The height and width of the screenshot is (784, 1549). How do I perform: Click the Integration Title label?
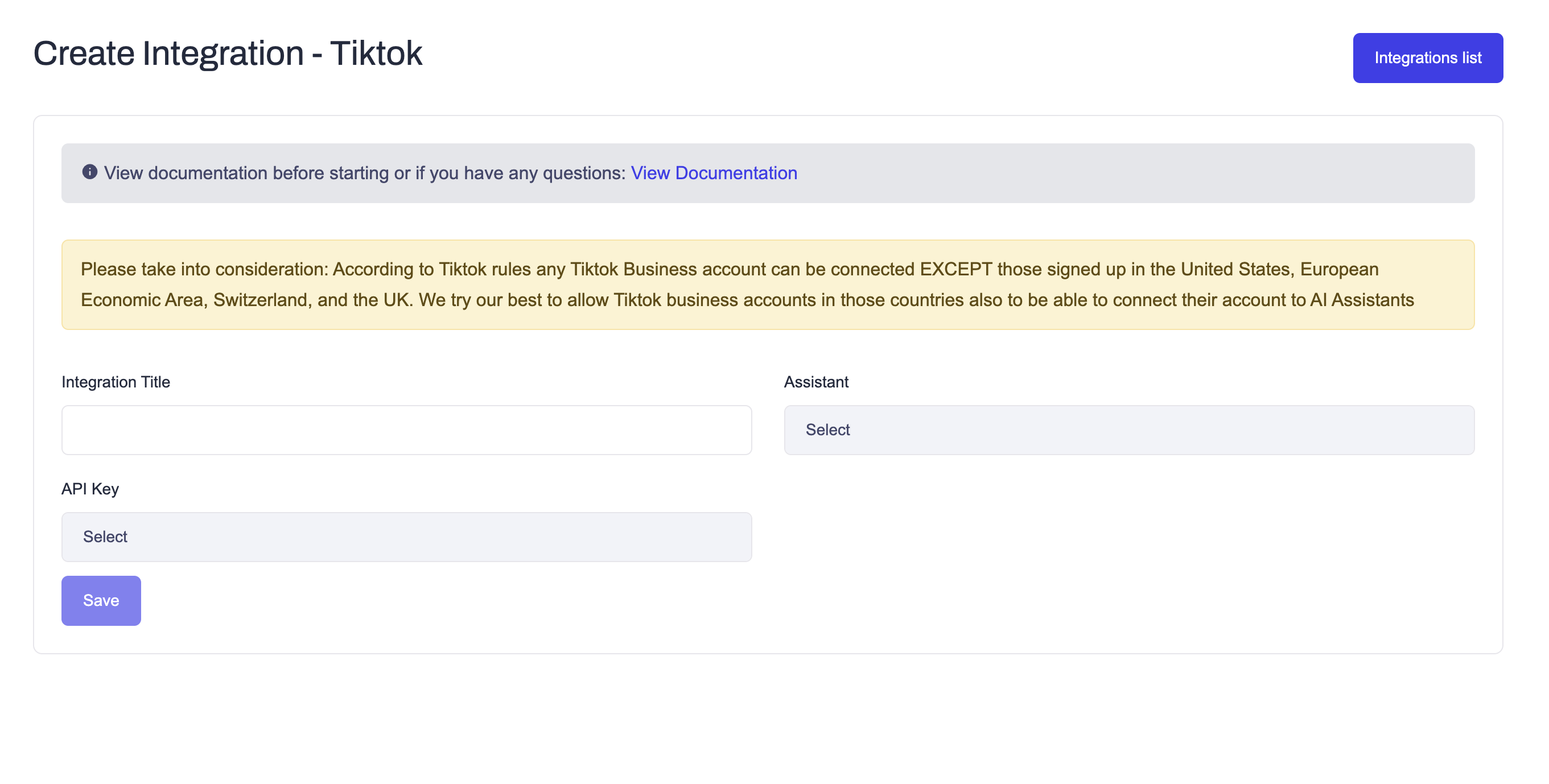coord(116,382)
